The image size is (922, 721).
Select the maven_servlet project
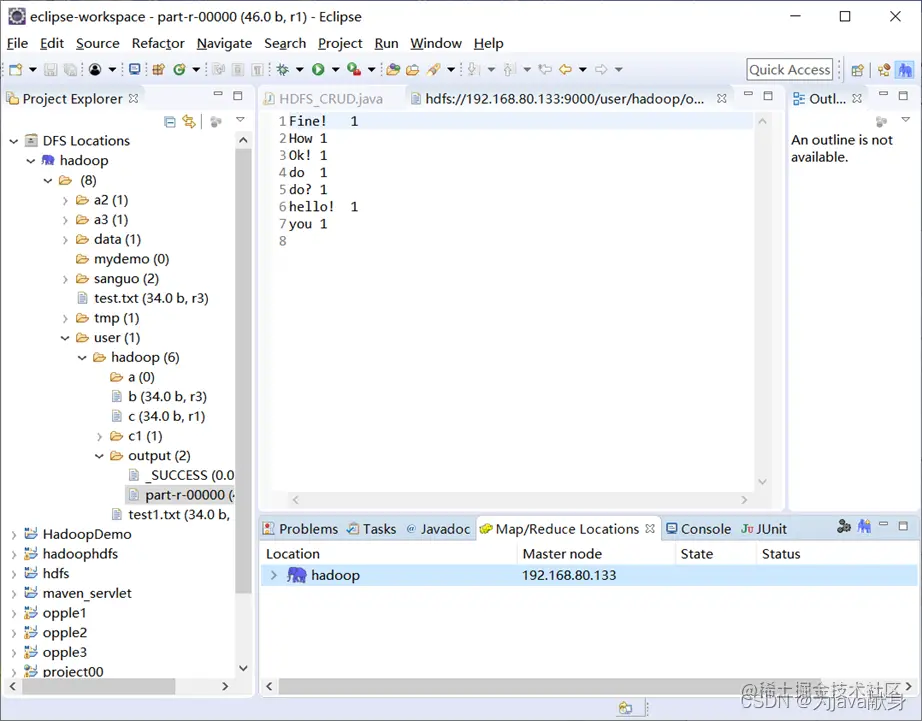tap(79, 593)
